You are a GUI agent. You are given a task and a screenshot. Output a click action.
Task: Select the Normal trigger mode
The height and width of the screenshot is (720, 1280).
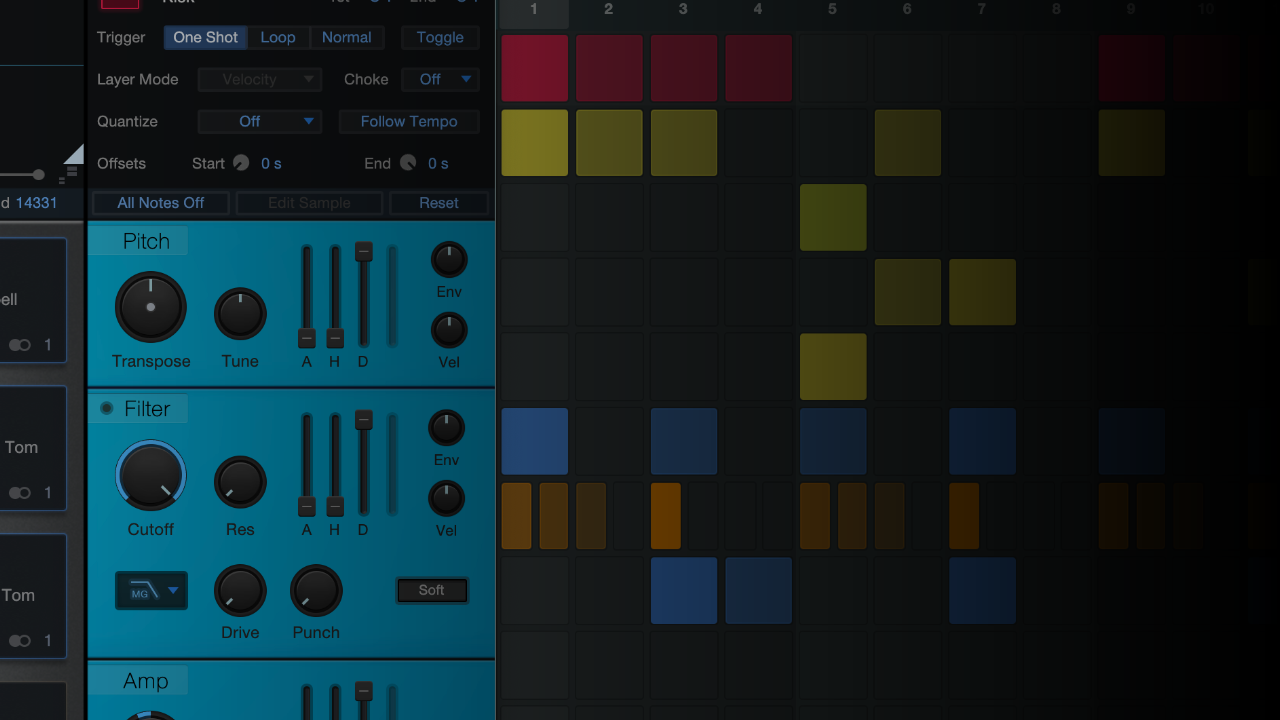(x=347, y=37)
